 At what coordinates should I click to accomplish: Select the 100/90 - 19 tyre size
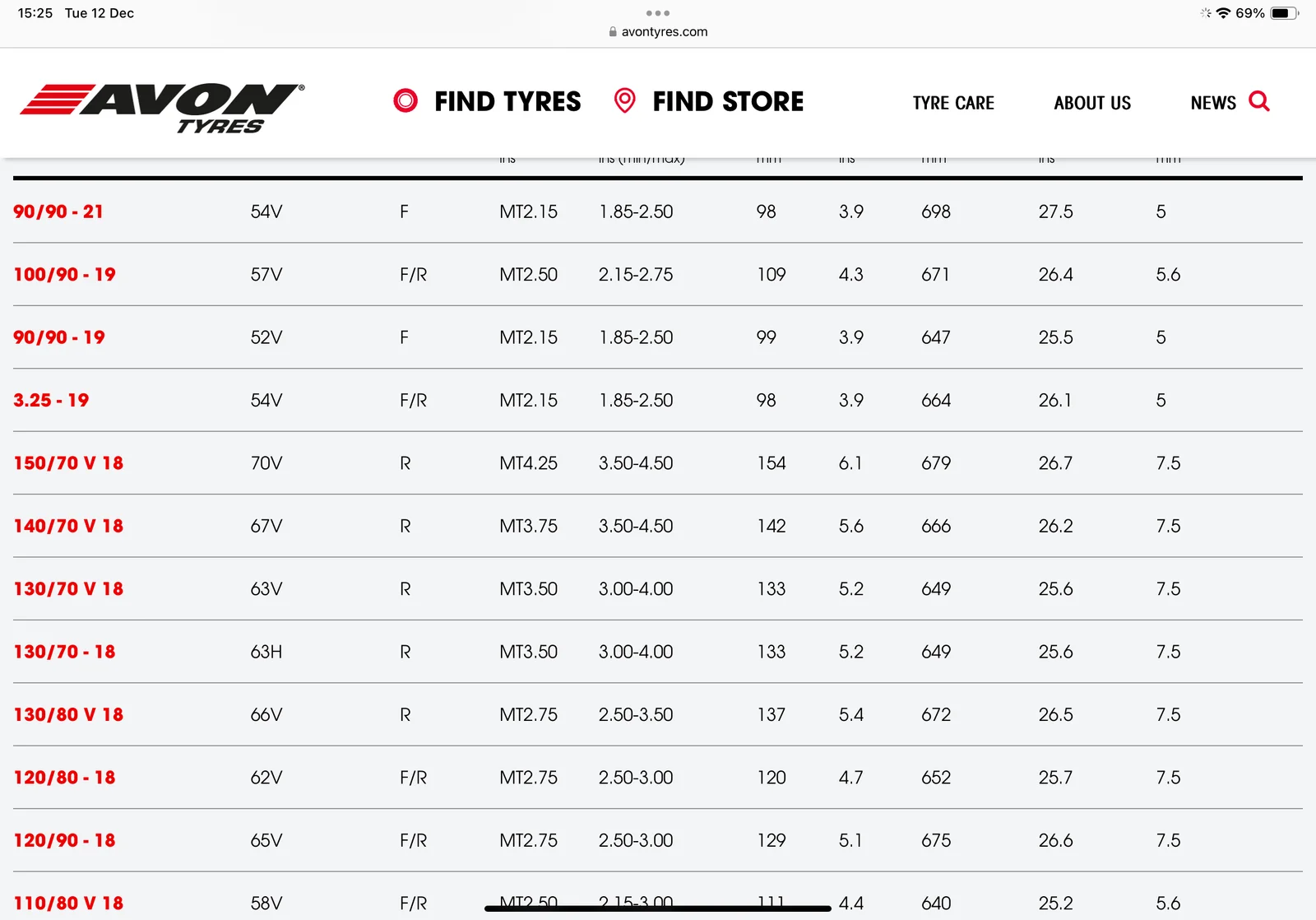tap(64, 275)
